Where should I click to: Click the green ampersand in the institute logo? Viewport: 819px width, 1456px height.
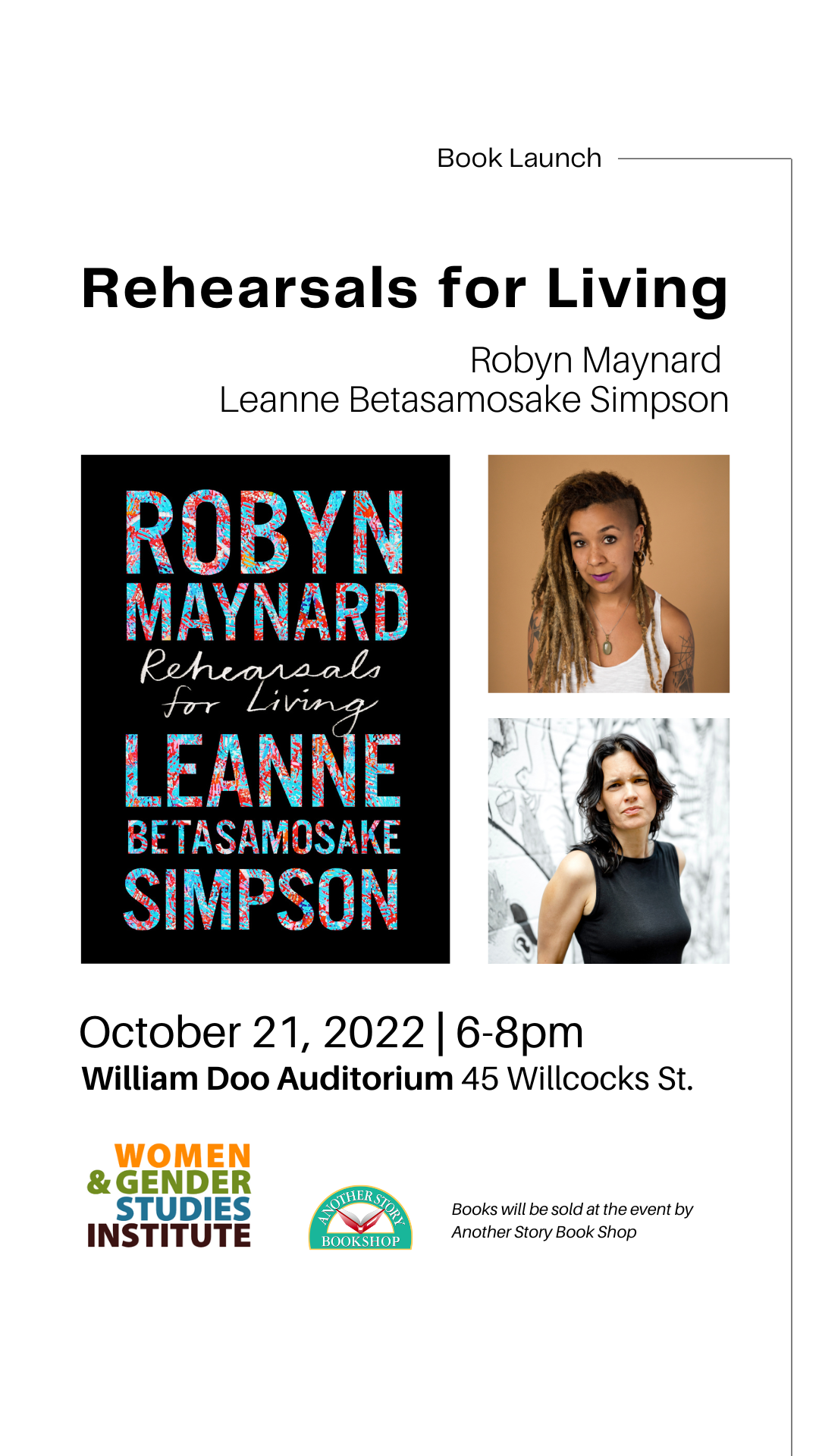[x=99, y=1182]
